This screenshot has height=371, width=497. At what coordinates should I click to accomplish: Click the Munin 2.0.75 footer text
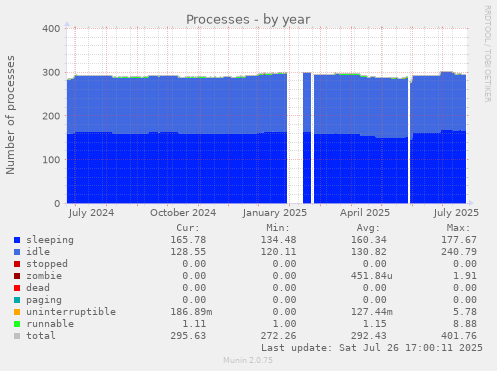point(248,360)
